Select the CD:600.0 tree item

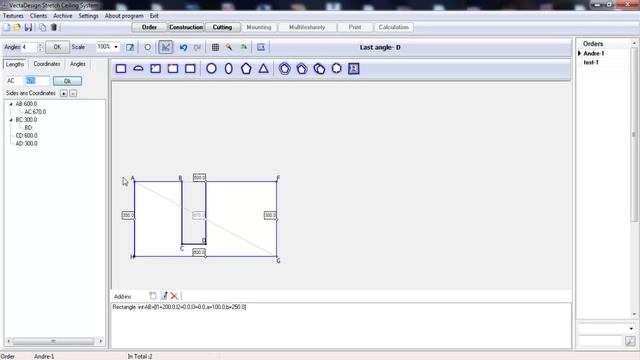[x=27, y=136]
